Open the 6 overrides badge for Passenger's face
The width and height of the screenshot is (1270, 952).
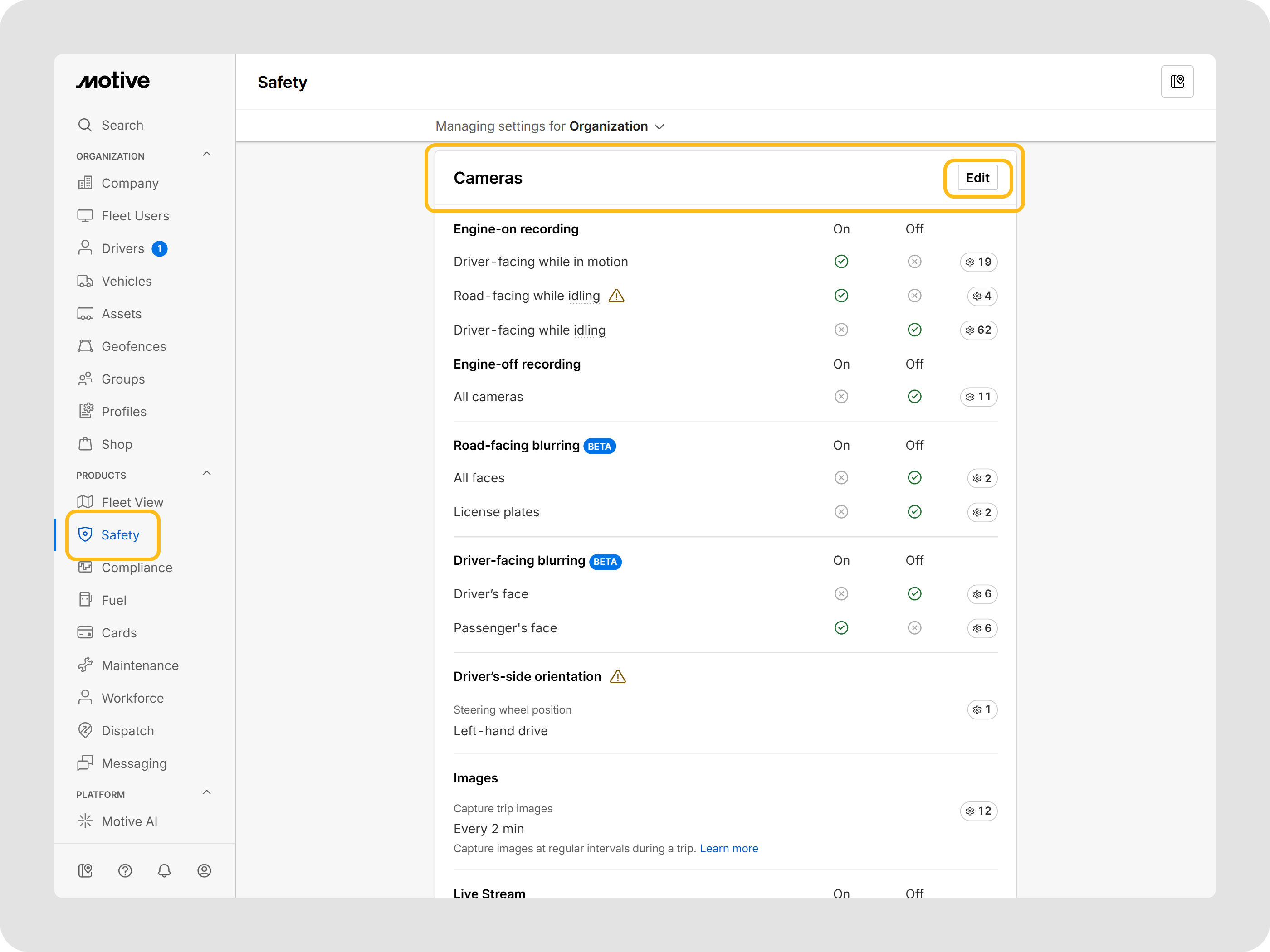982,628
